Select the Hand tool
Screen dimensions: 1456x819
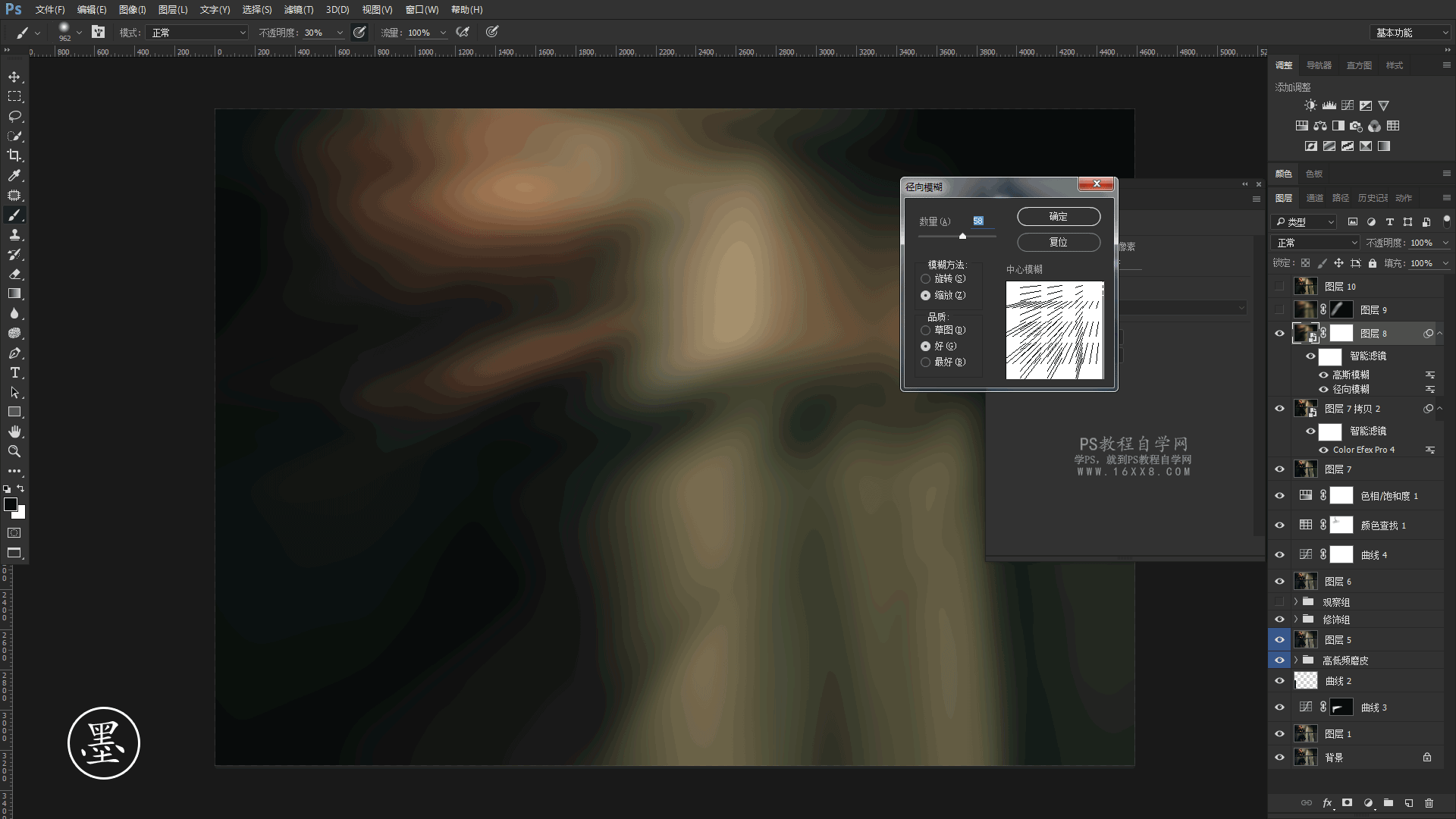[x=14, y=431]
